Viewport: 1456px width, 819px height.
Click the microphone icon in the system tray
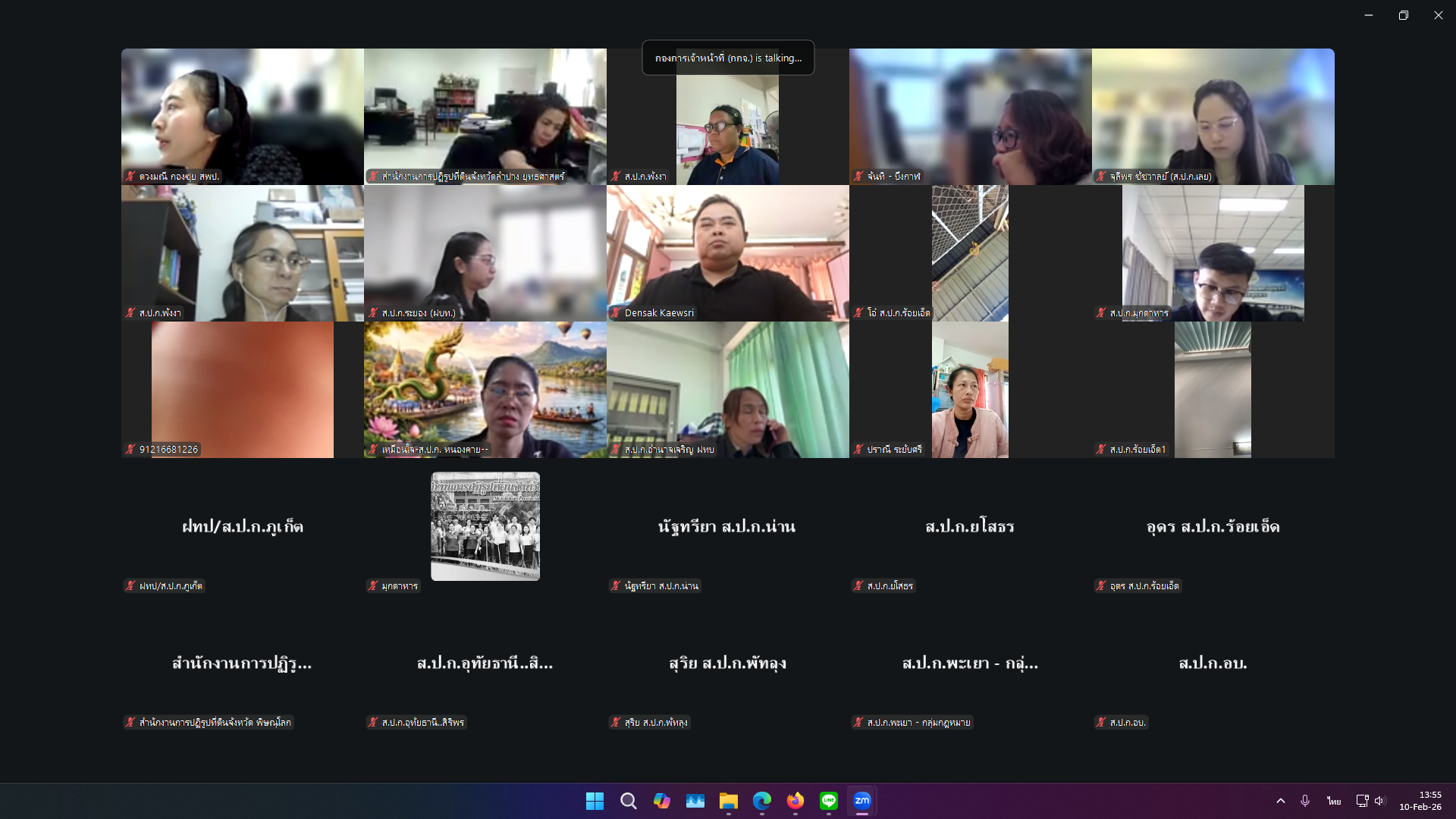(1305, 801)
